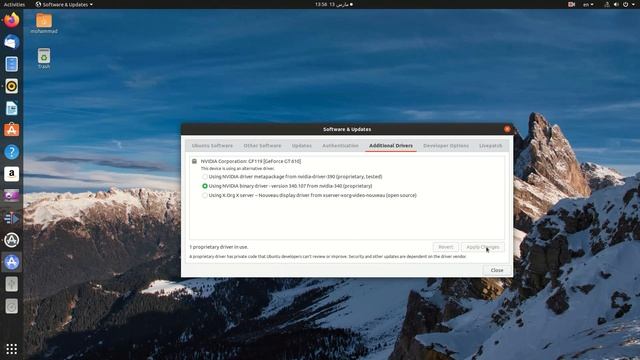Open the power icon in top bar

pyautogui.click(x=625, y=4)
